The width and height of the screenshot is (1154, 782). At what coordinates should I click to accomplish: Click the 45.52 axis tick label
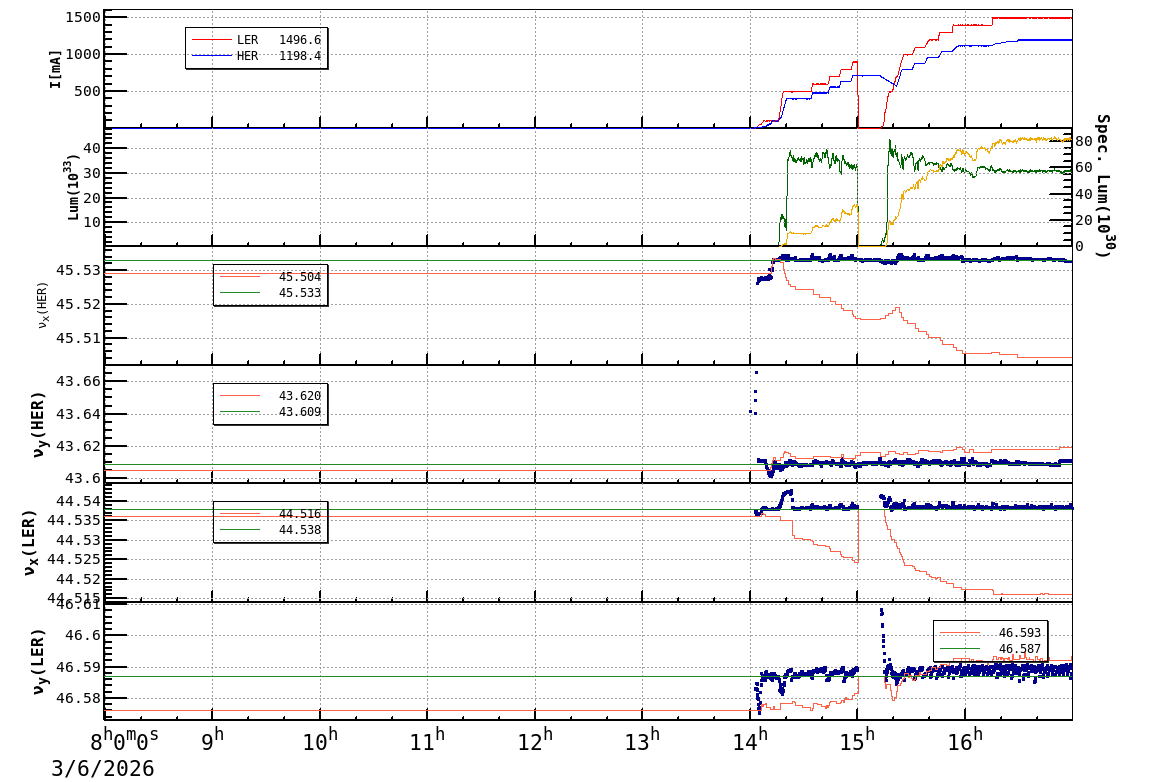click(x=78, y=304)
